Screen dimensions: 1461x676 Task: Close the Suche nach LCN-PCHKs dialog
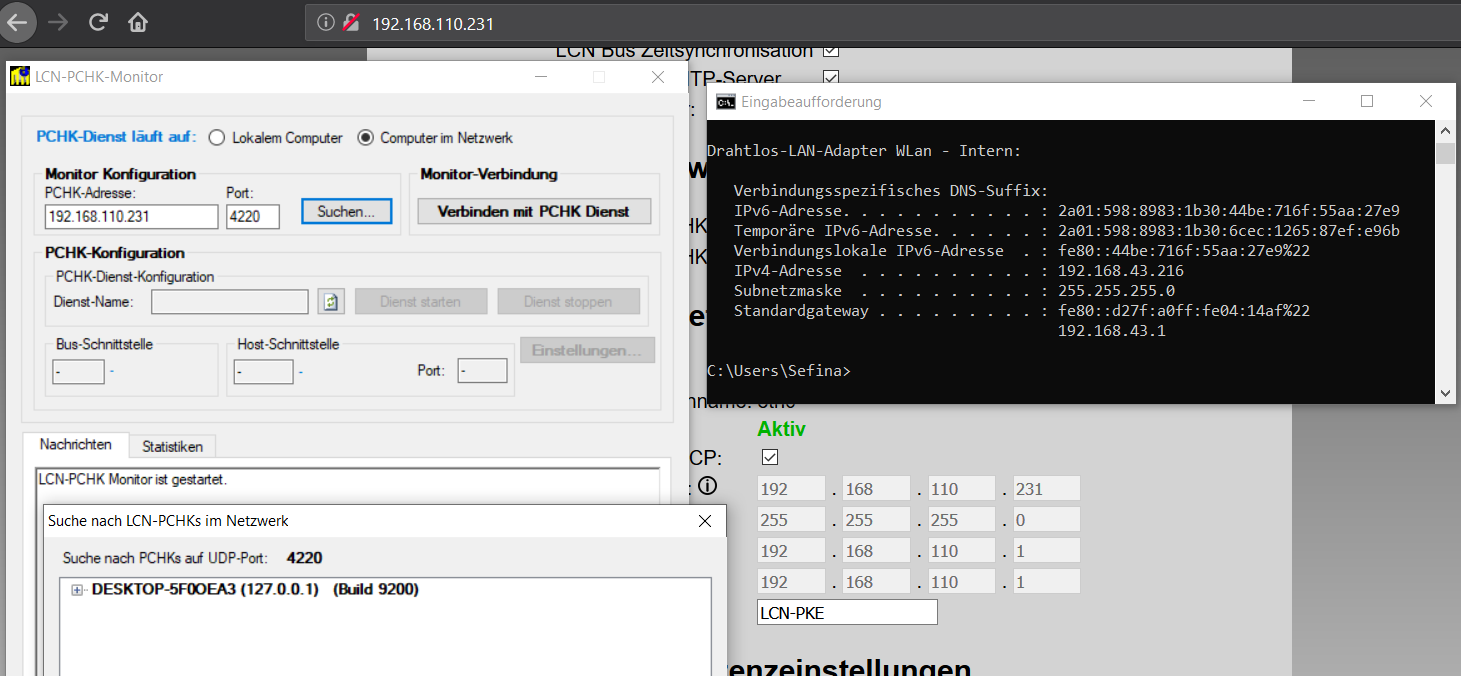[x=705, y=521]
